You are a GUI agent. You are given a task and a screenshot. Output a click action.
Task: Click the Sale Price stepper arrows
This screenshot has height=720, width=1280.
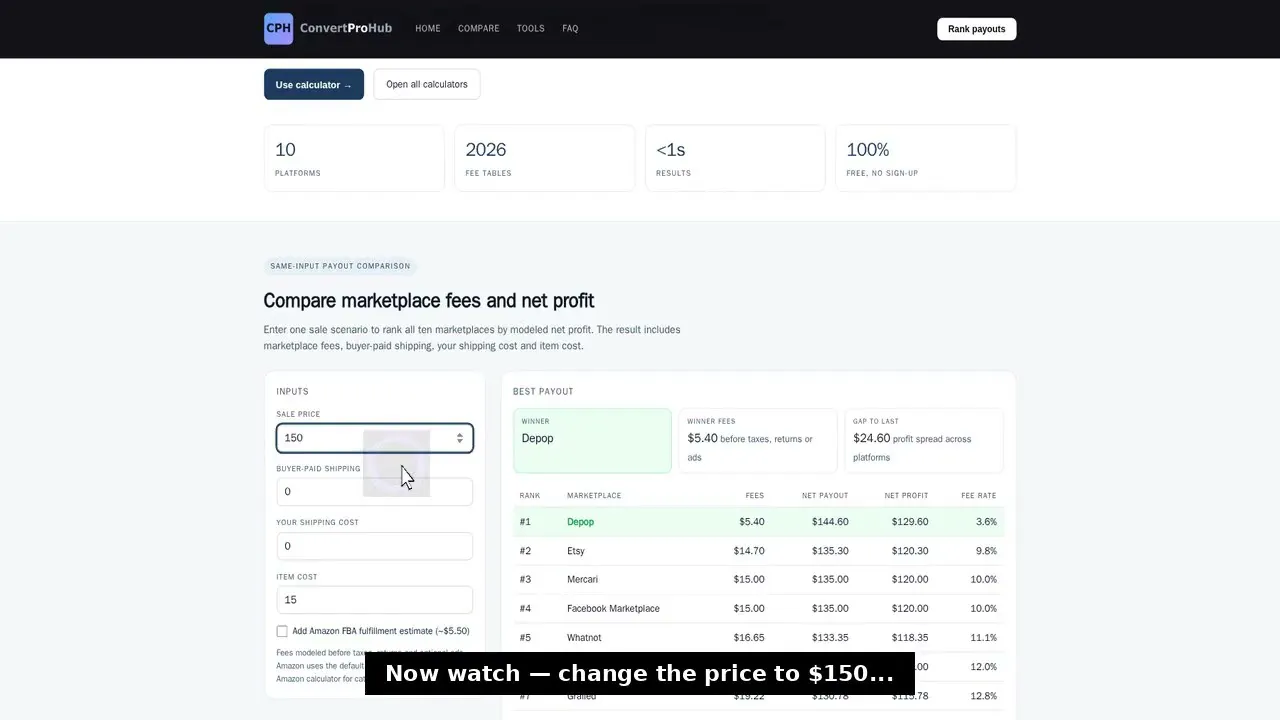point(460,438)
